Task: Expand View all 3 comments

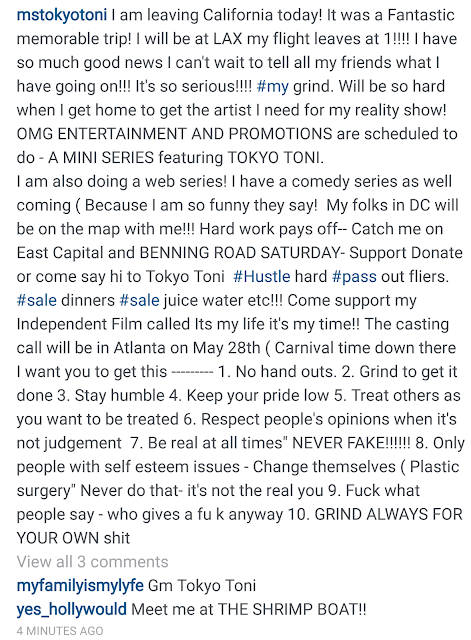Action: pyautogui.click(x=92, y=562)
